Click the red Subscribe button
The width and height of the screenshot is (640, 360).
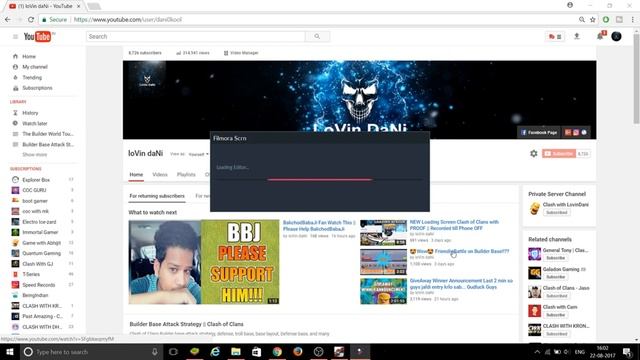point(559,153)
